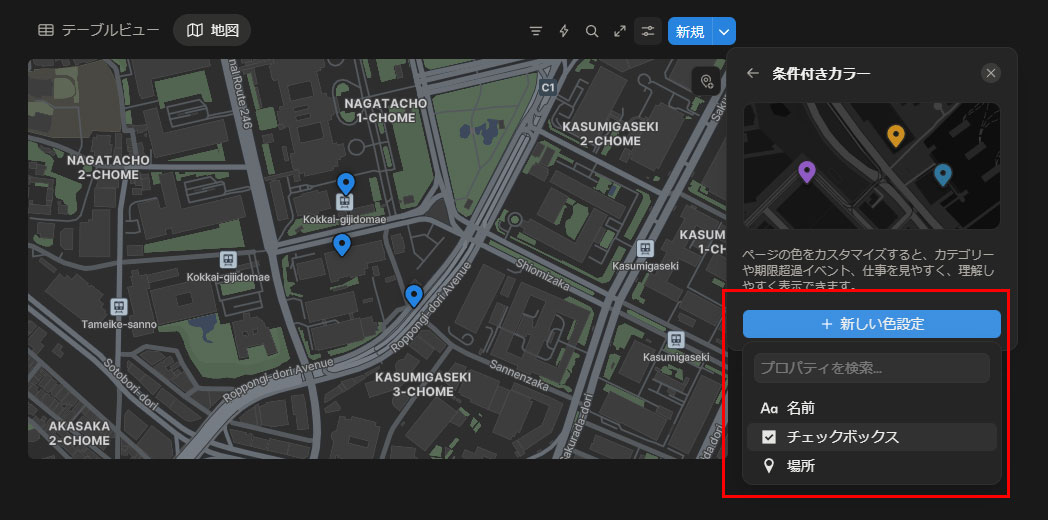The width and height of the screenshot is (1048, 520).
Task: Click the orange pin in the preview image
Action: click(x=896, y=135)
